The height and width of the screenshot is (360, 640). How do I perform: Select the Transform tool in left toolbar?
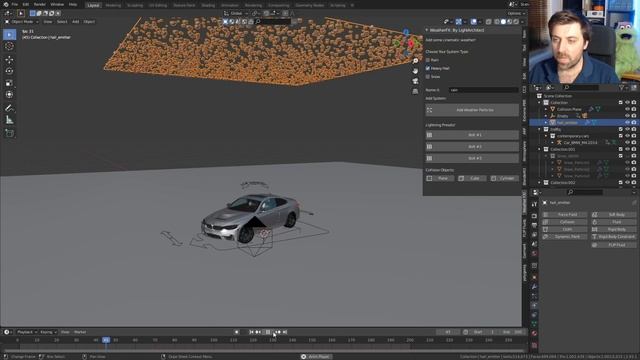pyautogui.click(x=9, y=94)
